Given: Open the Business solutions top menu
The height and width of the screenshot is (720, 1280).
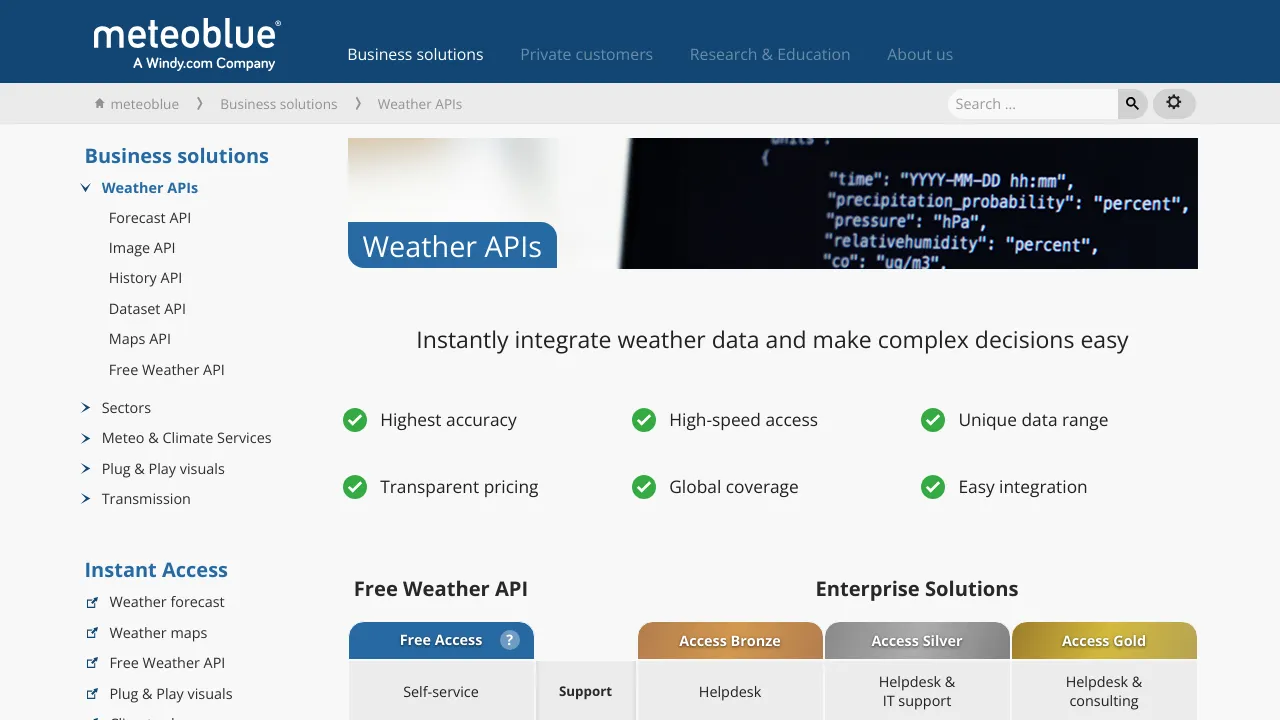Looking at the screenshot, I should (415, 55).
